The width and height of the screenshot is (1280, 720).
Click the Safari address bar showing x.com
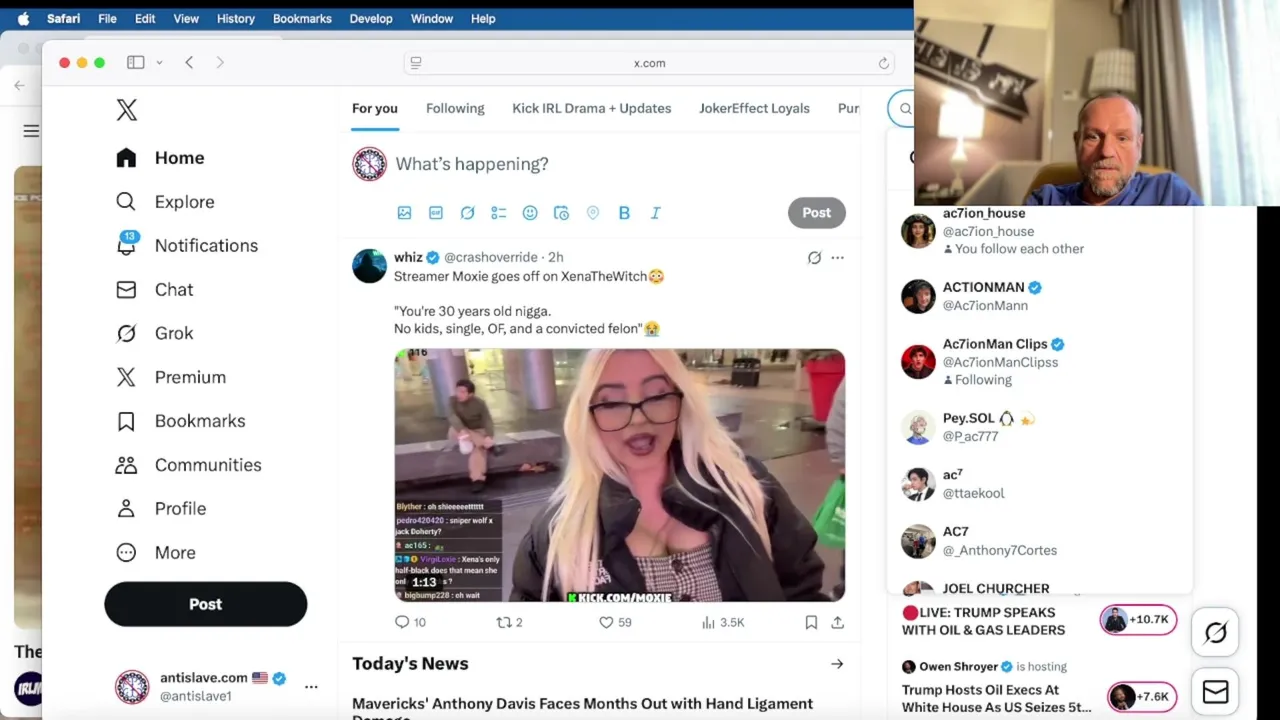click(649, 63)
